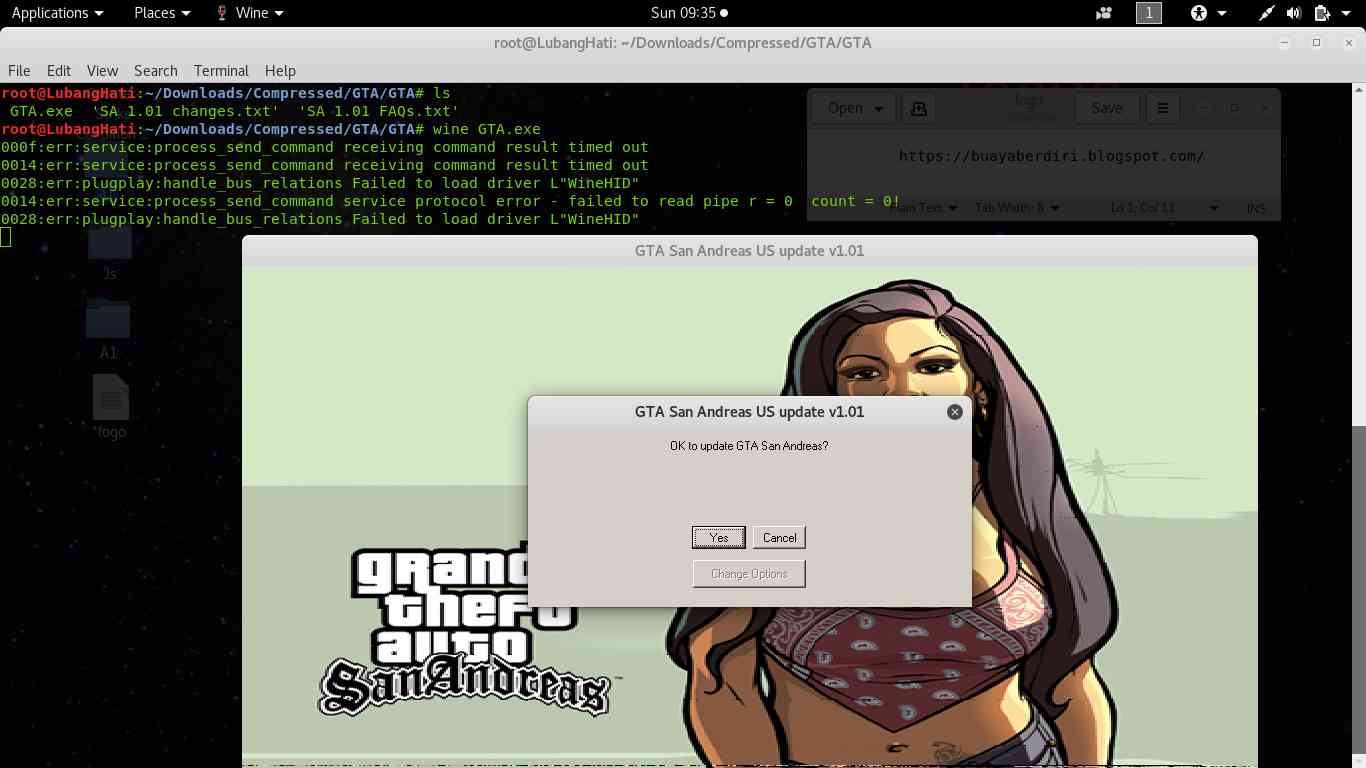Click 'SA 1.01 FAQs.txt' in terminal output

pyautogui.click(x=379, y=111)
